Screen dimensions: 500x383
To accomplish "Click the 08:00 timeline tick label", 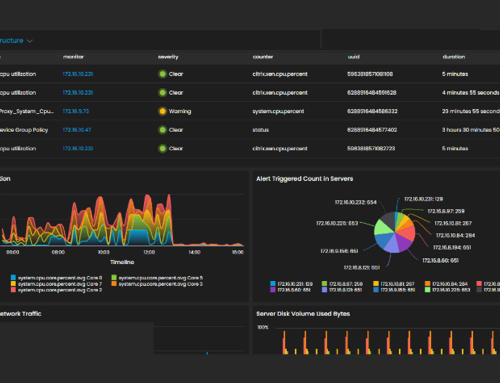I will [x=58, y=252].
